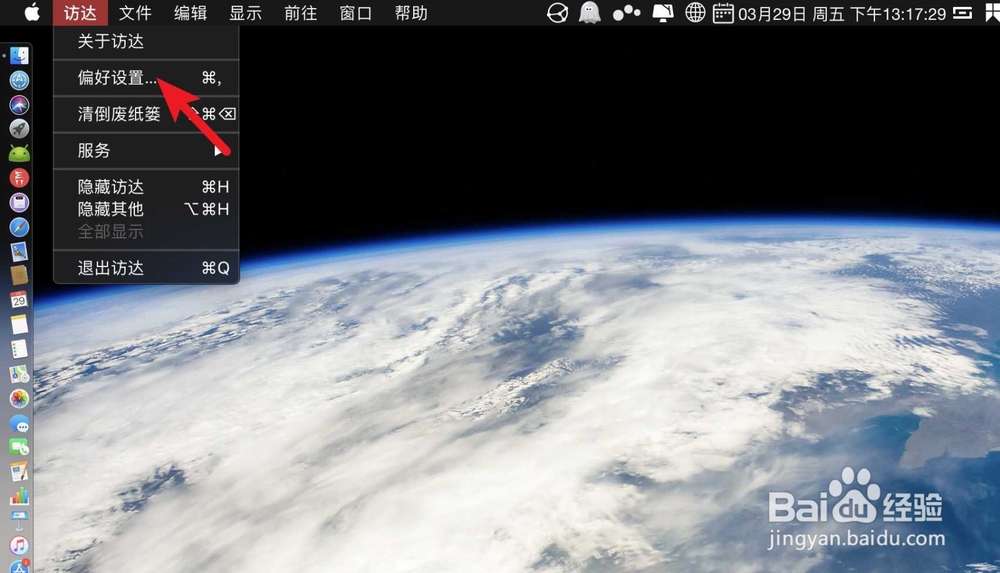Viewport: 1000px width, 573px height.
Task: Open Siri from the Dock
Action: [19, 105]
